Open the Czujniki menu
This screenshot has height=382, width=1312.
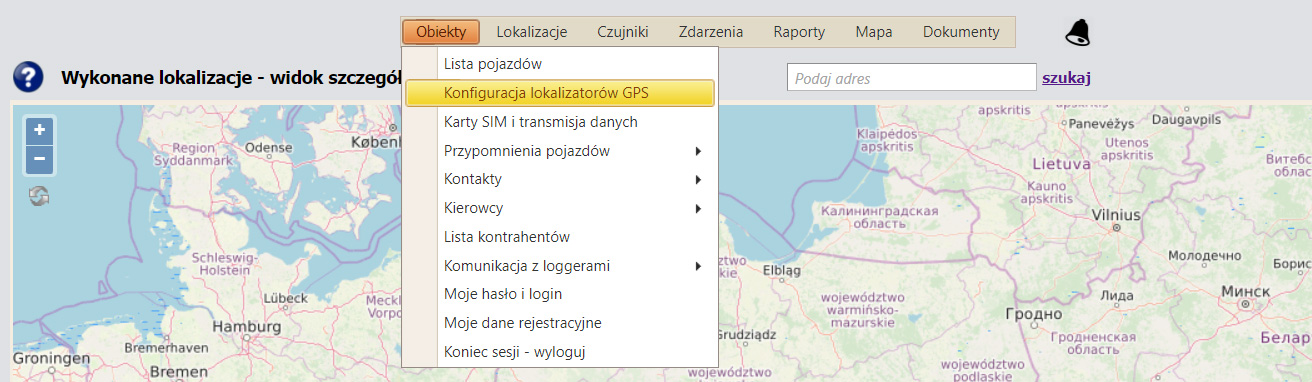click(623, 32)
